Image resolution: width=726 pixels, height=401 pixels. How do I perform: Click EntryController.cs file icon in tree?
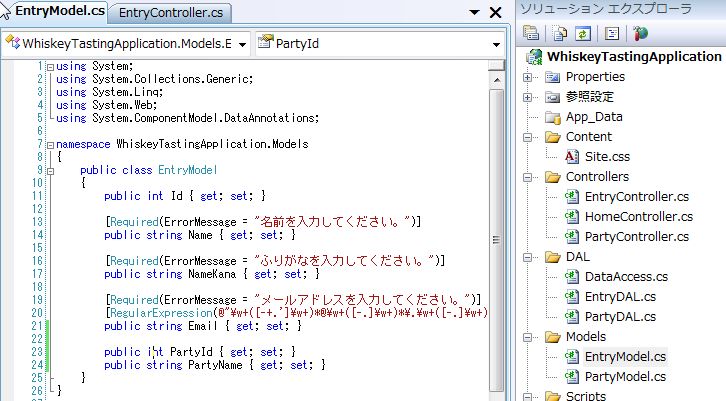(572, 197)
